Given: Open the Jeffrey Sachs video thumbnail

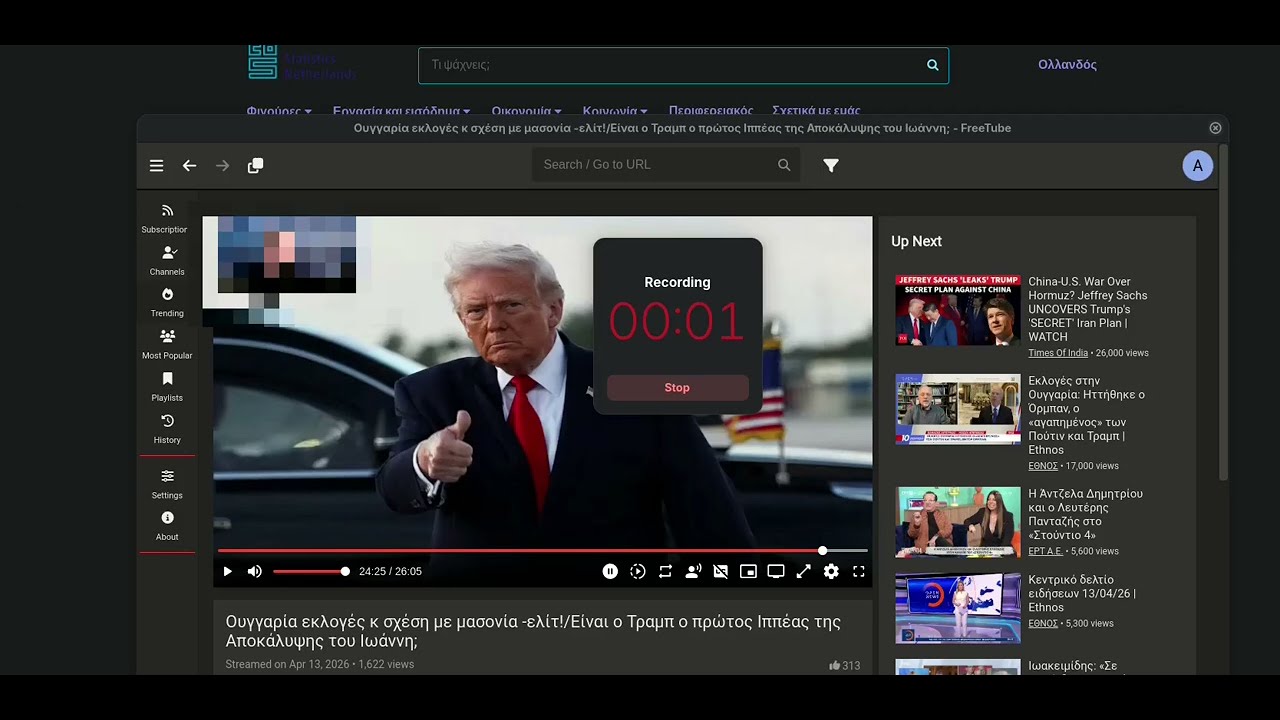Looking at the screenshot, I should (958, 310).
